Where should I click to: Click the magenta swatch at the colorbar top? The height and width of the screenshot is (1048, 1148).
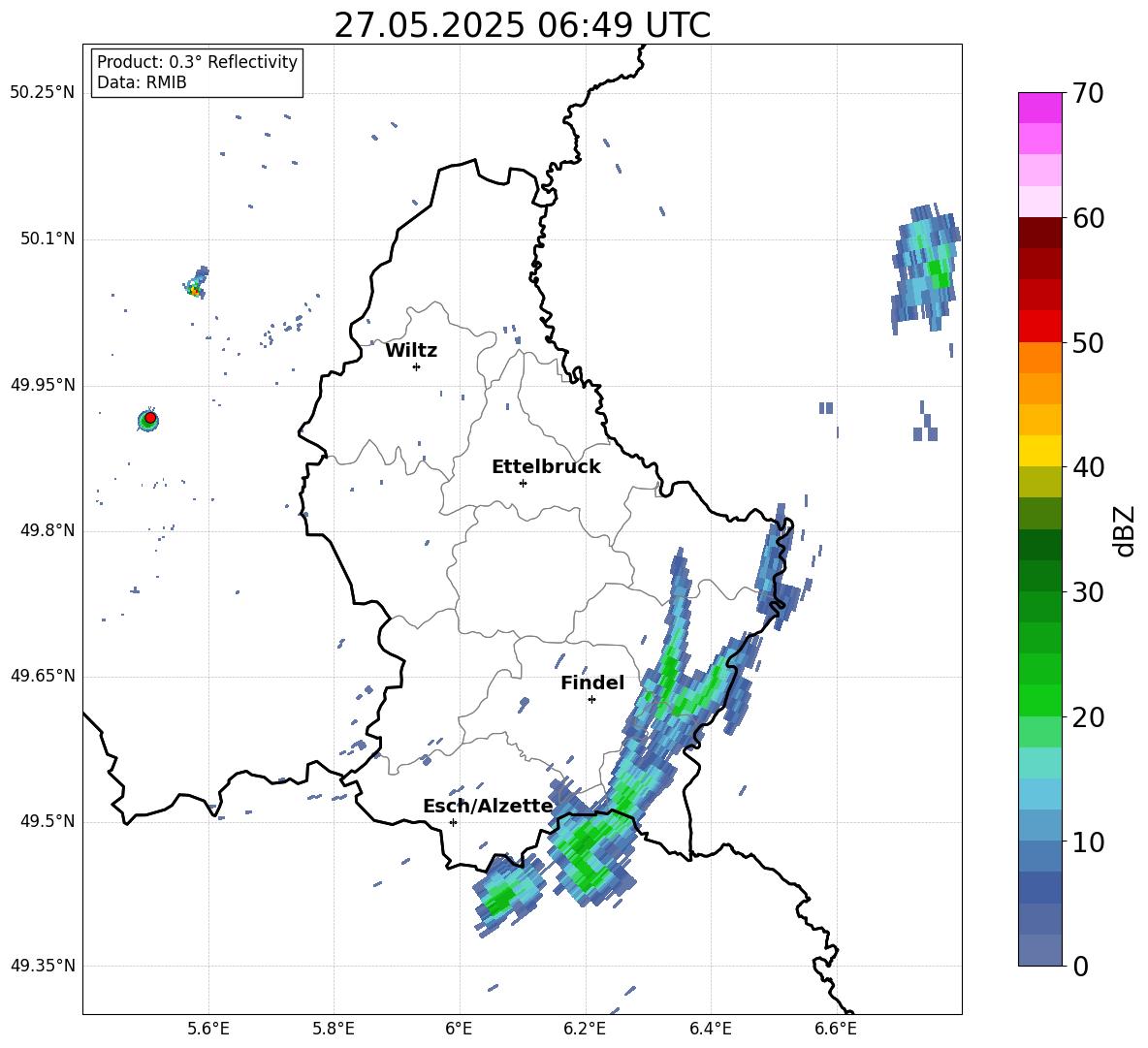point(1039,109)
